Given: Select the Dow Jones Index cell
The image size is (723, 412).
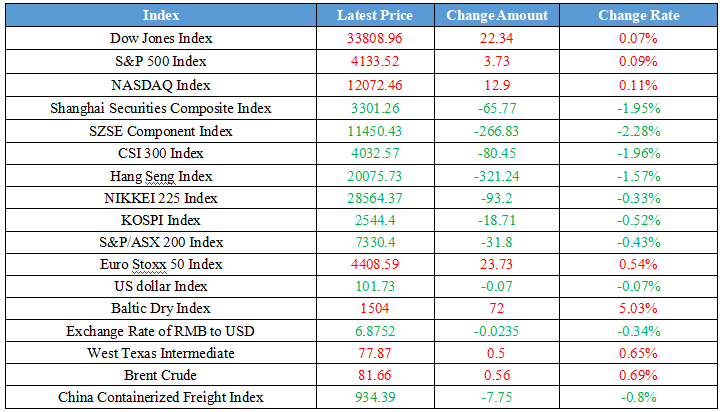Looking at the screenshot, I should [x=162, y=38].
